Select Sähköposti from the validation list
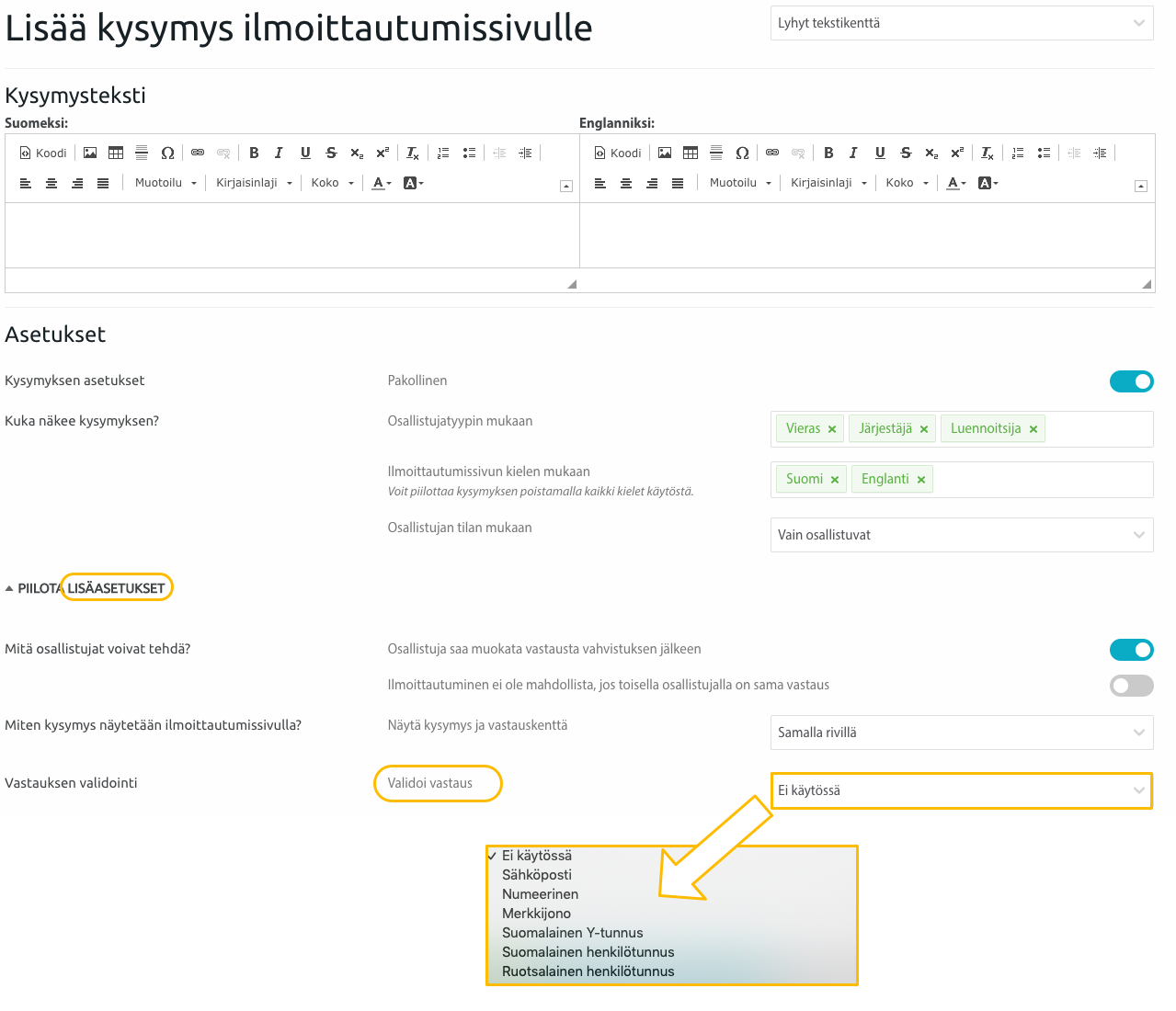This screenshot has height=1011, width=1176. [537, 874]
